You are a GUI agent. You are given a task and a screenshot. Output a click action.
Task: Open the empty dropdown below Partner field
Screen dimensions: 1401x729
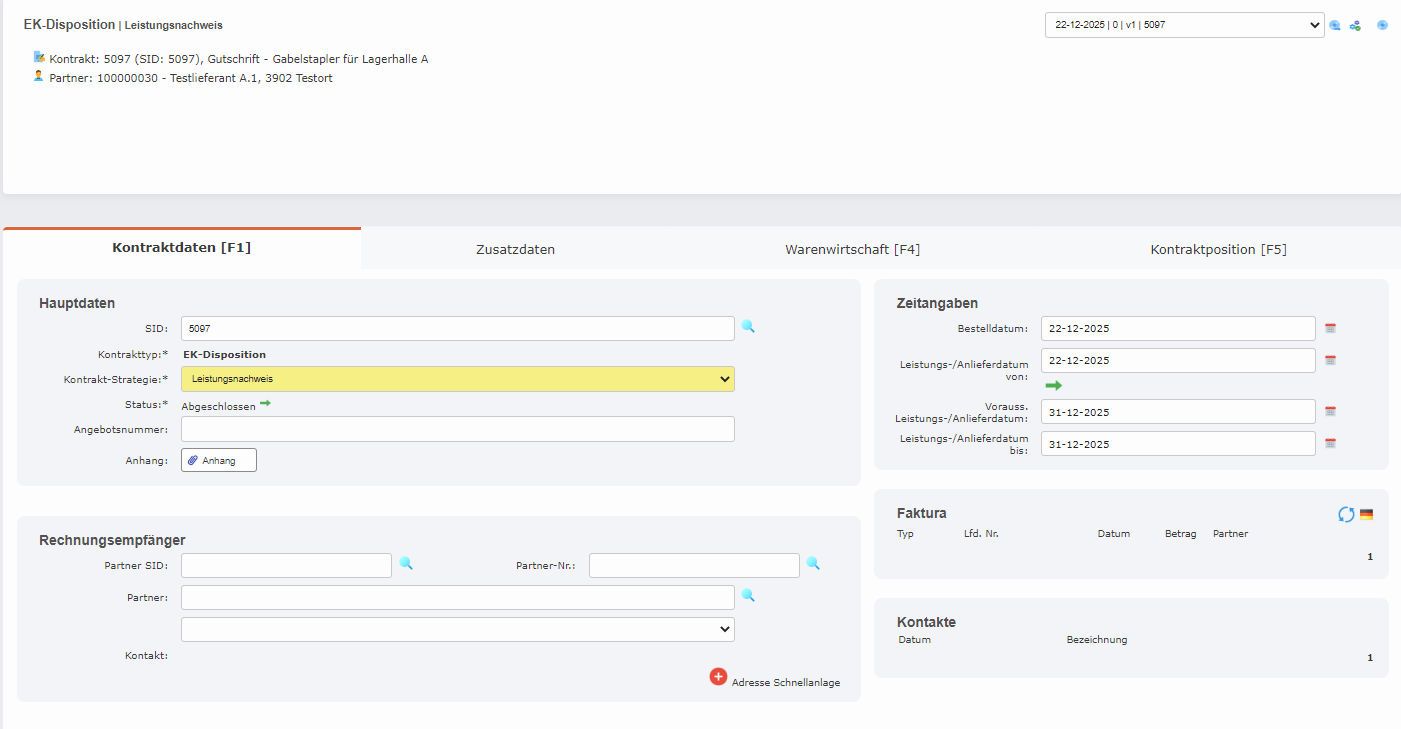(x=457, y=629)
